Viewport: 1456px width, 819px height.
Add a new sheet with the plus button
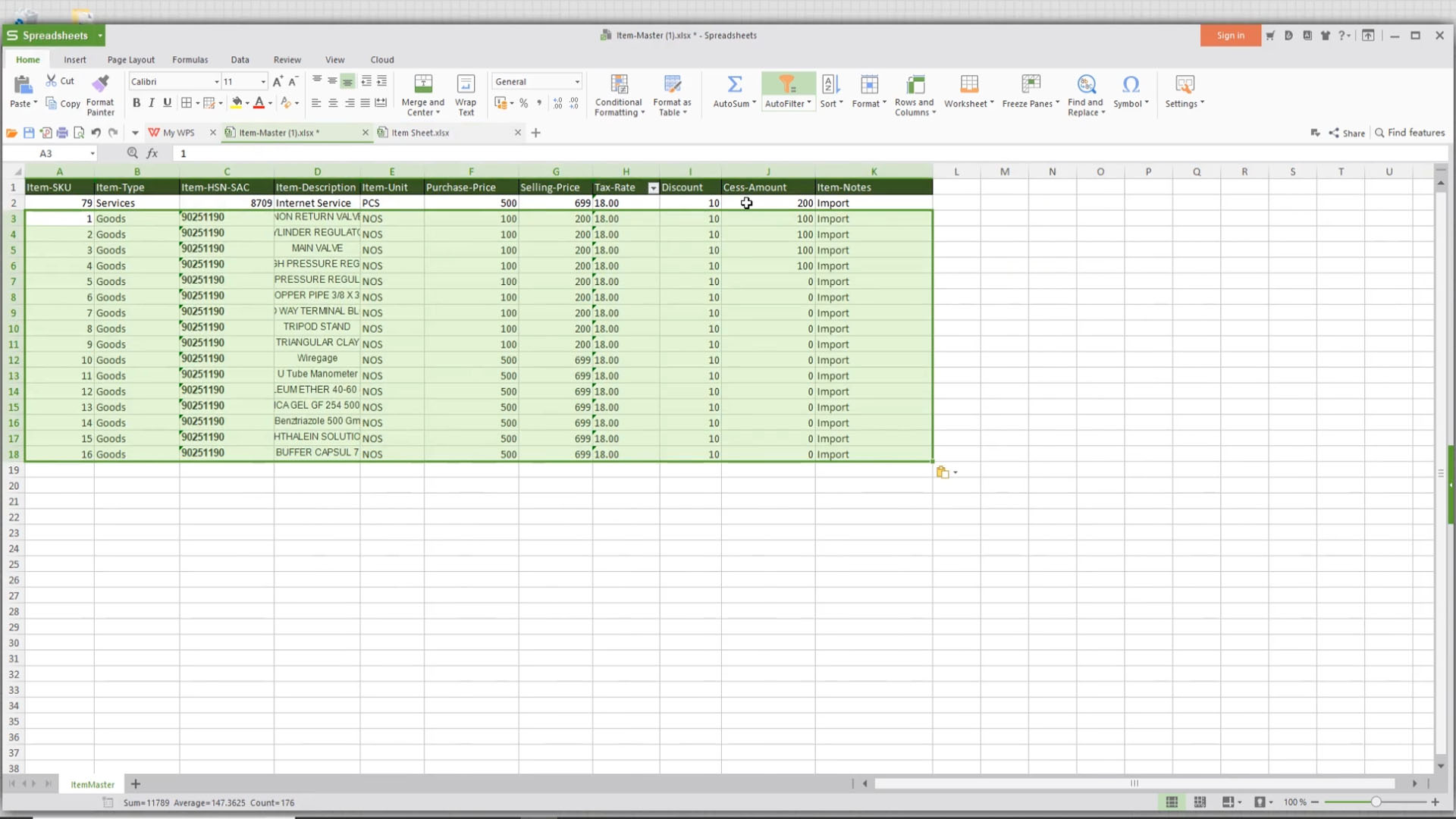136,784
